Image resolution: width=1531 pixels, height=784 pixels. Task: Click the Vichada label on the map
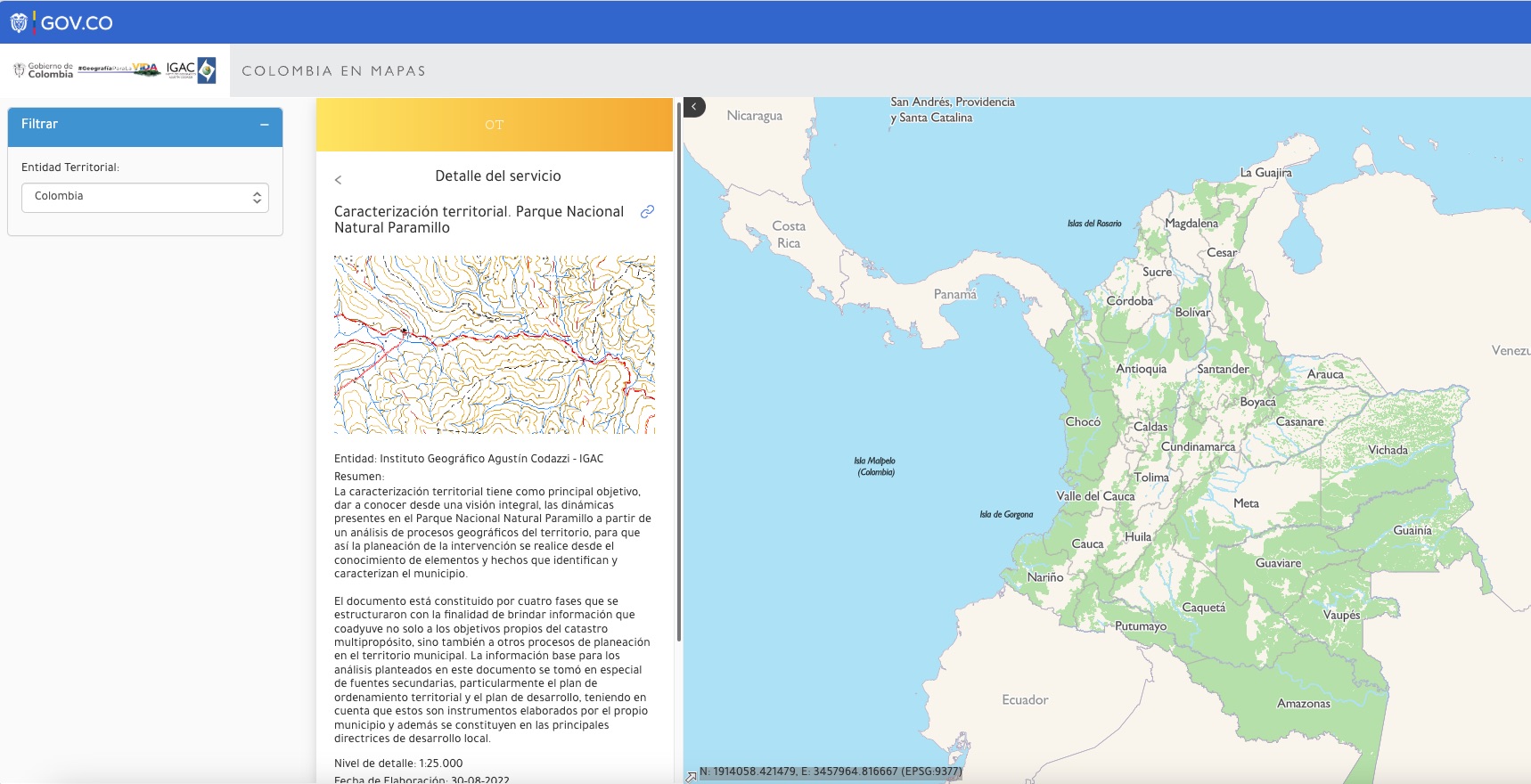click(x=1388, y=450)
